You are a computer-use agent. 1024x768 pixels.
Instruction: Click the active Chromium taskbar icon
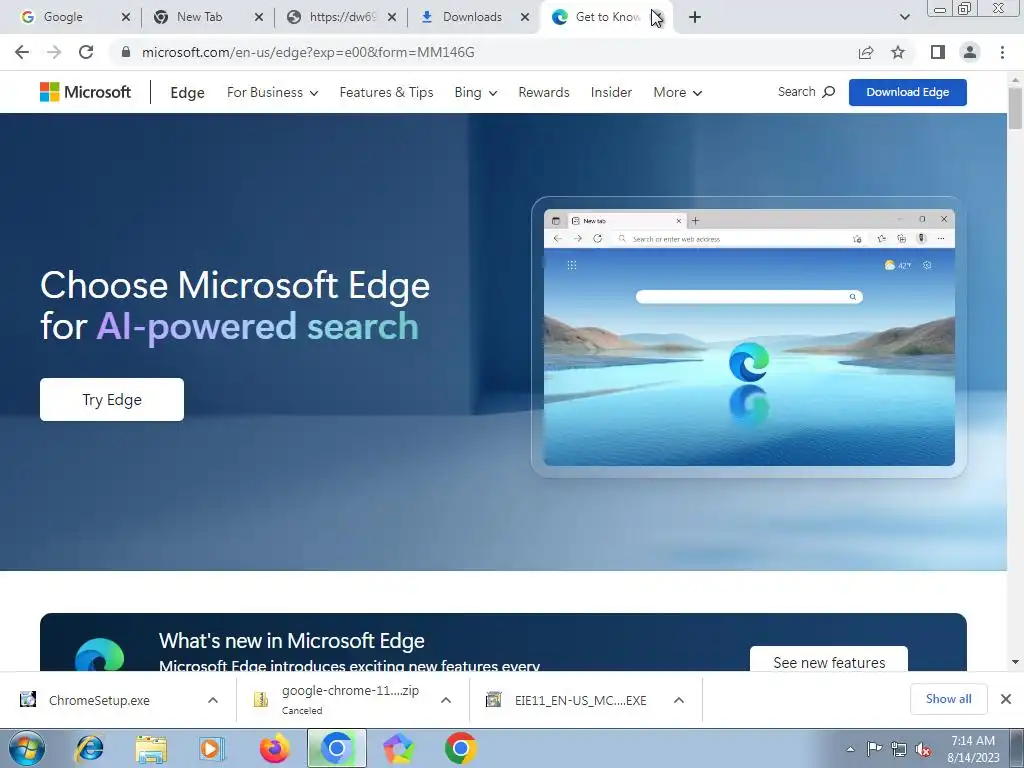[337, 748]
